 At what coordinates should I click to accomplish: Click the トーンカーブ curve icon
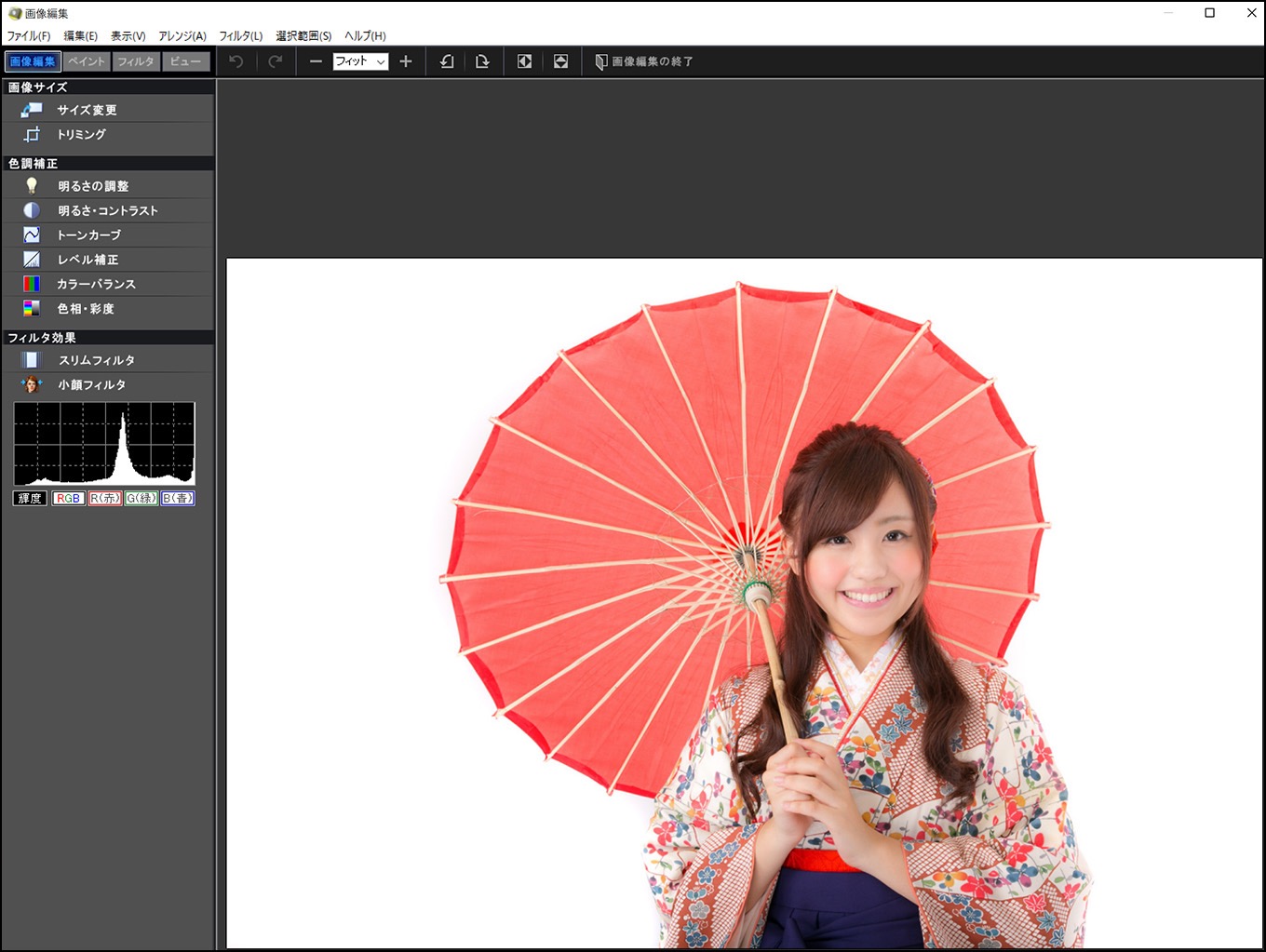32,235
